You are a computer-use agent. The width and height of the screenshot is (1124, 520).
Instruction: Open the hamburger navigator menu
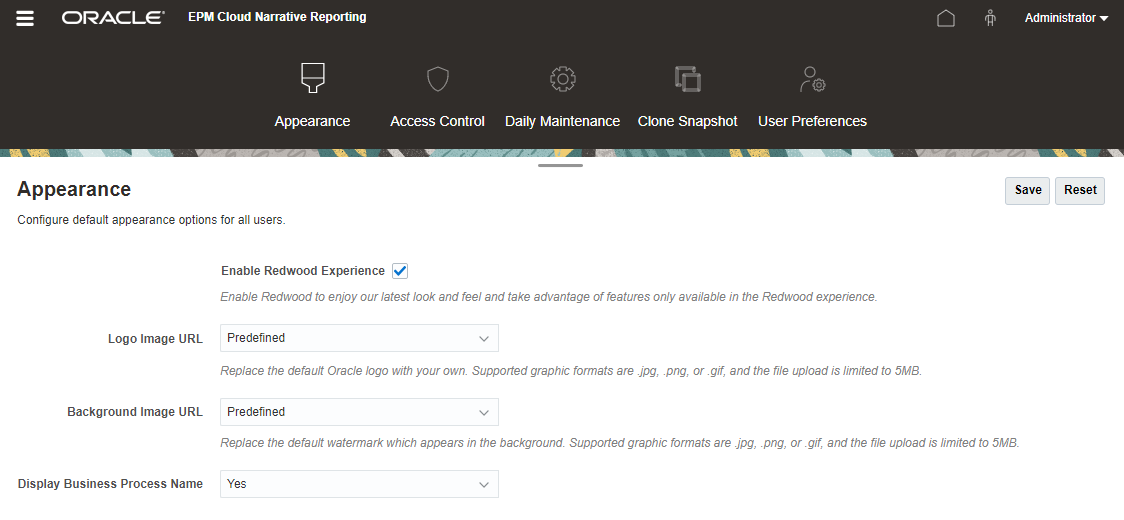click(x=25, y=18)
